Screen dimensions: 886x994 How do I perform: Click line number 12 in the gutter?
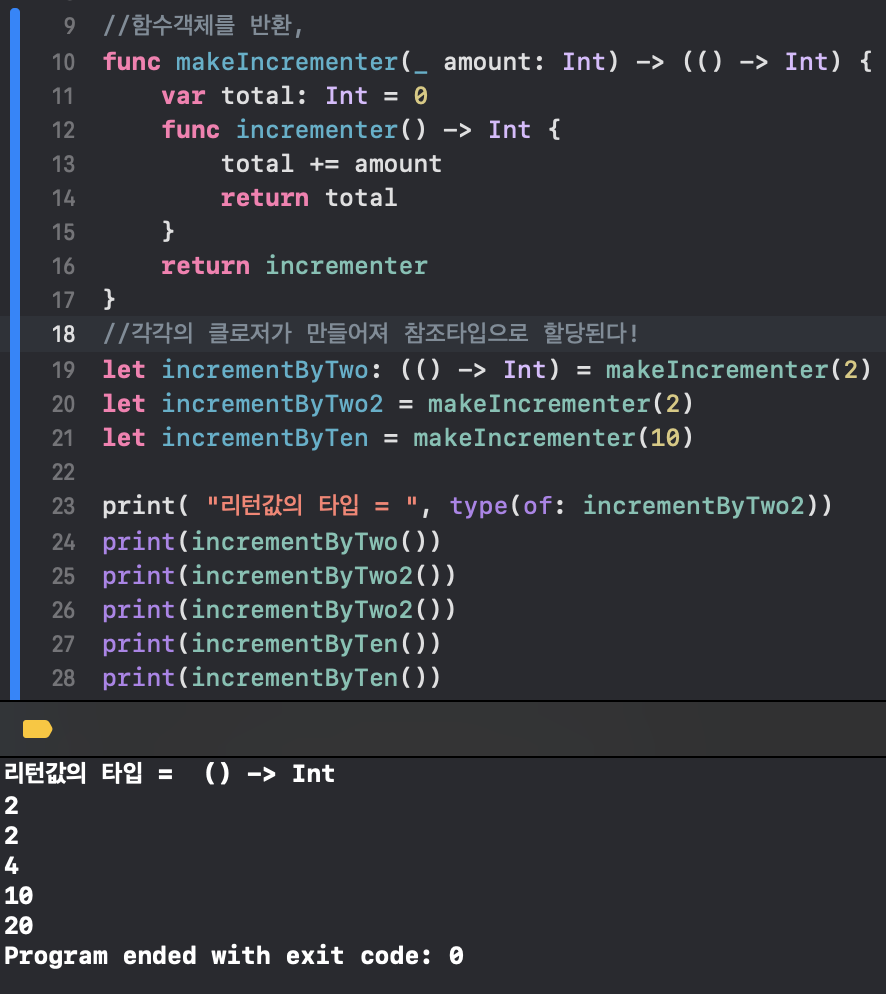[63, 130]
